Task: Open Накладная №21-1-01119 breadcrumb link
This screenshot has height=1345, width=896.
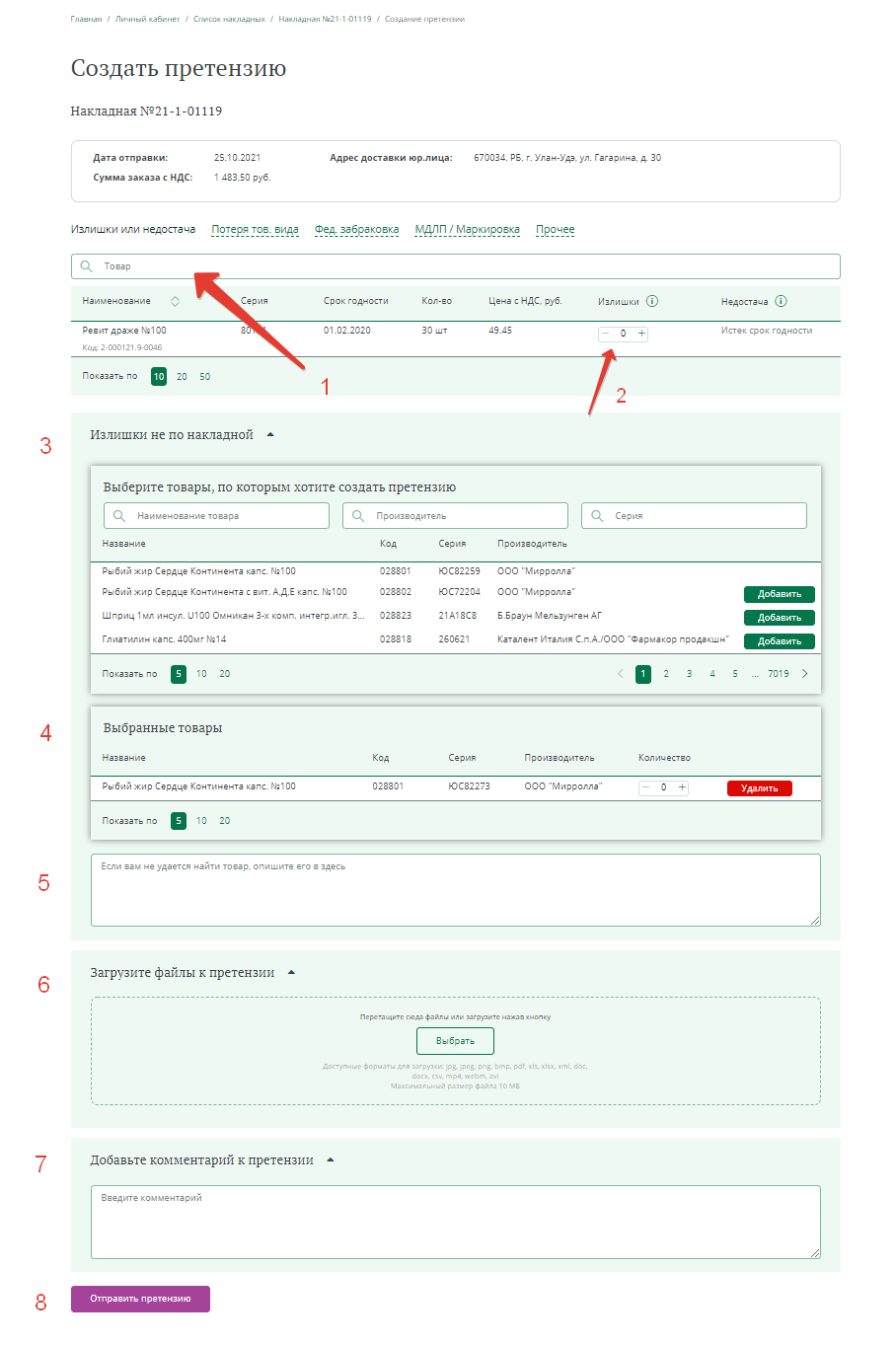Action: point(325,19)
